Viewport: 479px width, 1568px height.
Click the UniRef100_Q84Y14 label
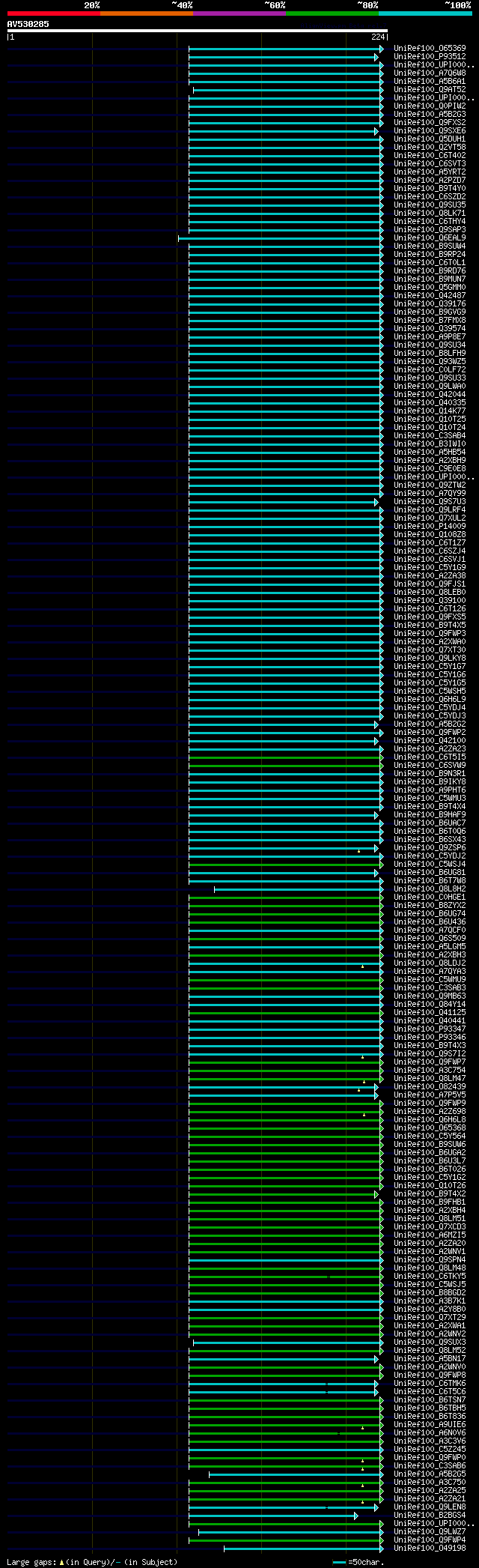point(430,1005)
